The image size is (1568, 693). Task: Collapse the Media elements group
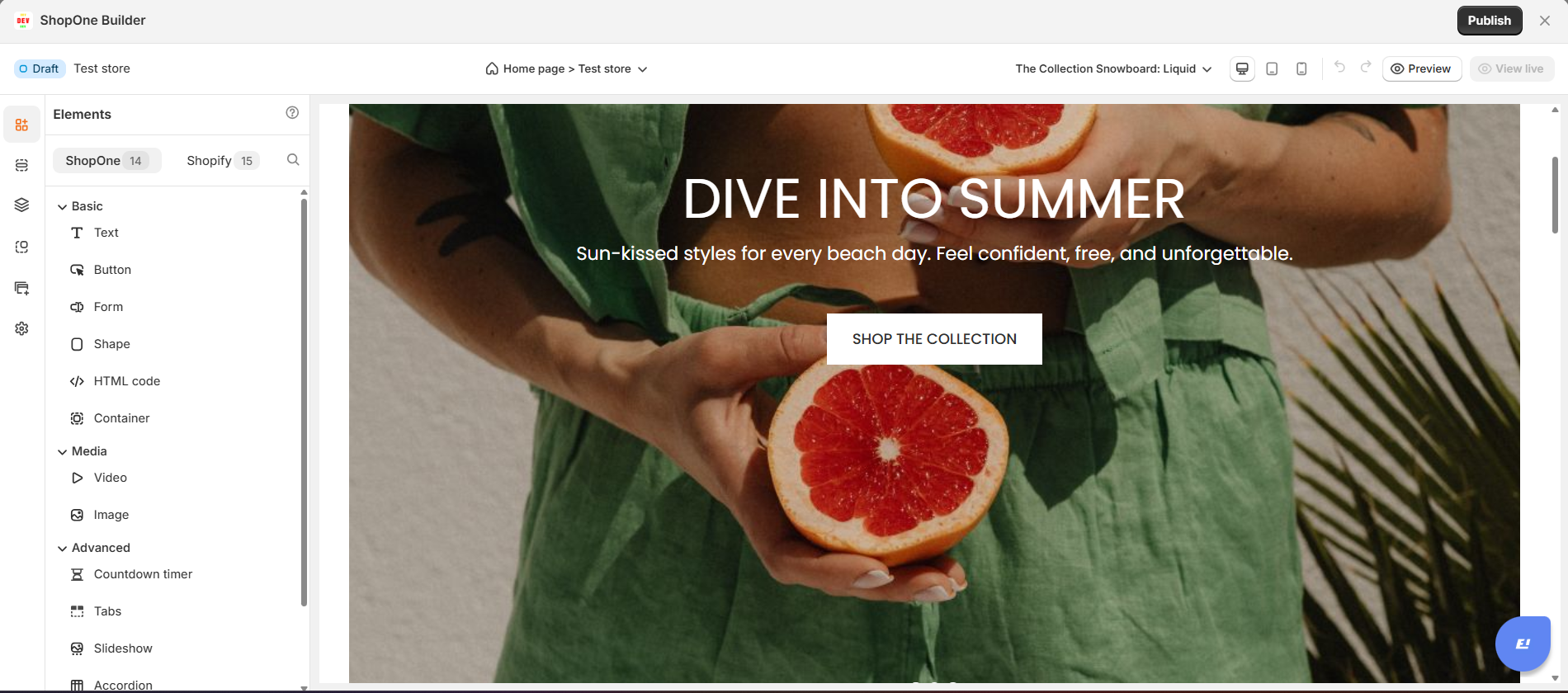pos(82,451)
